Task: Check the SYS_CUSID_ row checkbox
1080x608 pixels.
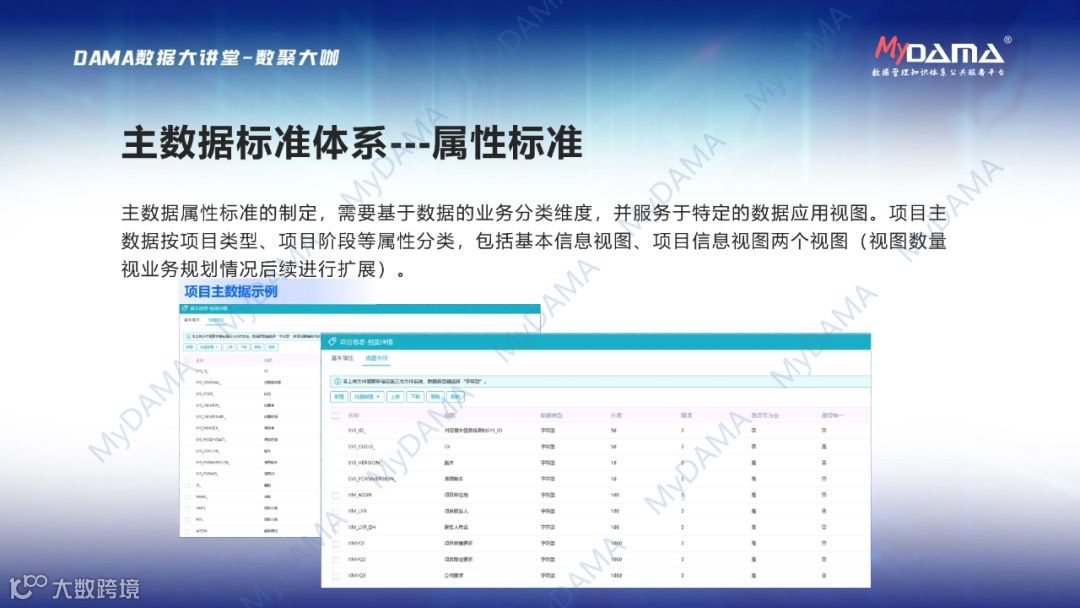Action: pyautogui.click(x=335, y=445)
